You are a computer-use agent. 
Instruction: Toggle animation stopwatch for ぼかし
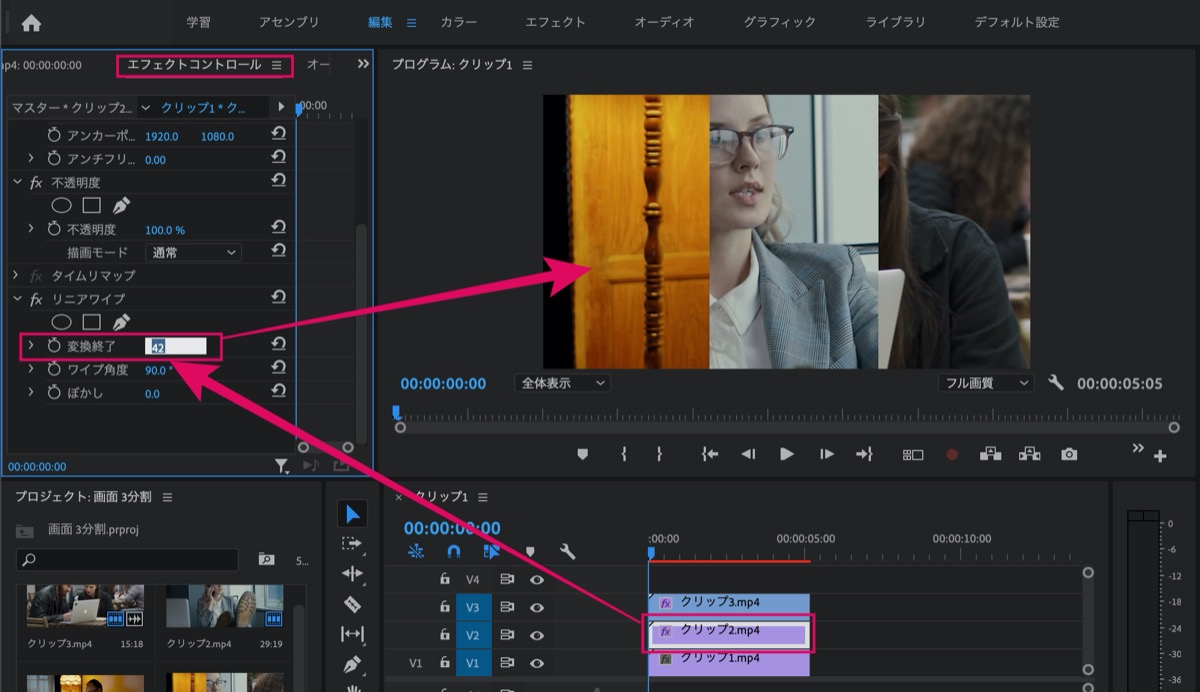click(55, 393)
